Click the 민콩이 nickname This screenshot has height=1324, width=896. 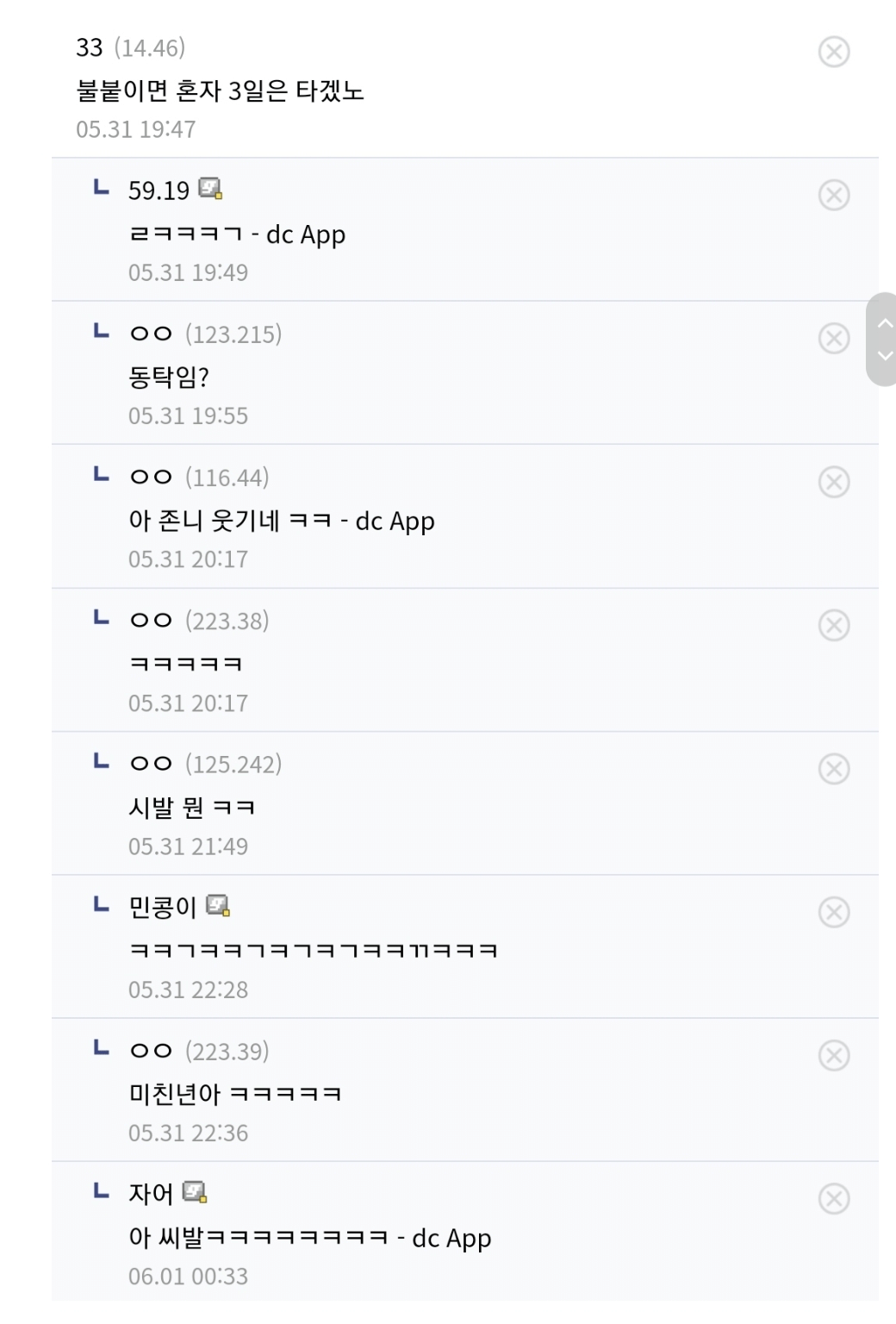tap(162, 907)
